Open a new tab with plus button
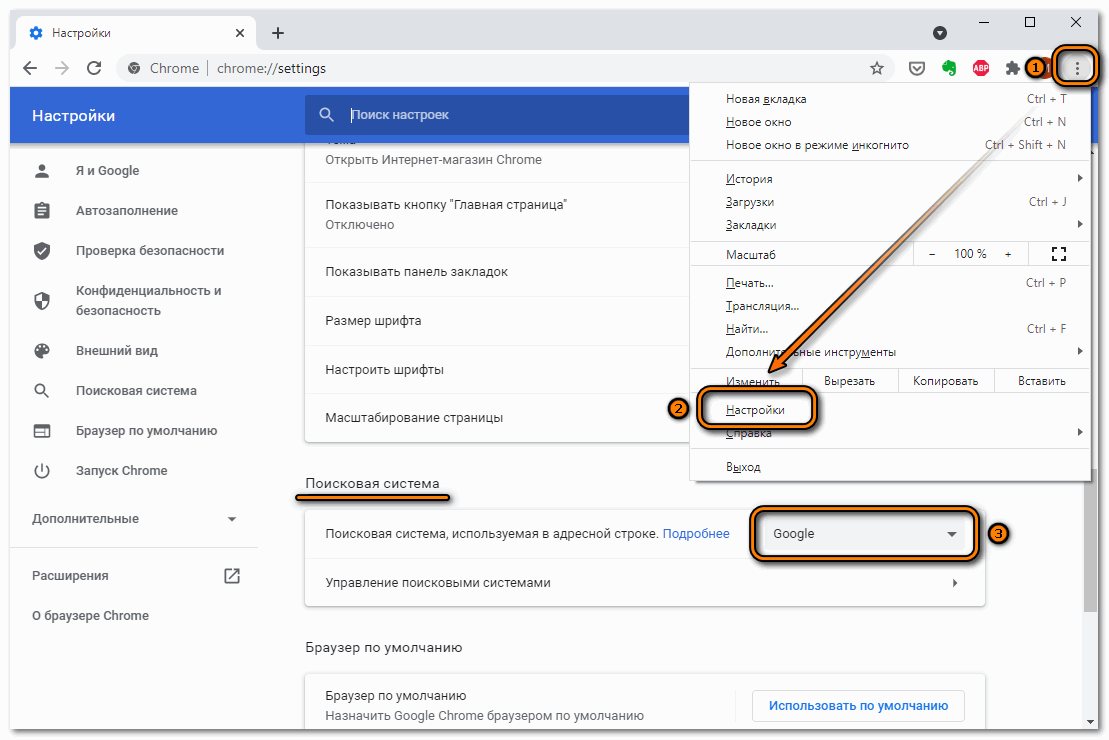This screenshot has height=740, width=1109. click(x=278, y=33)
